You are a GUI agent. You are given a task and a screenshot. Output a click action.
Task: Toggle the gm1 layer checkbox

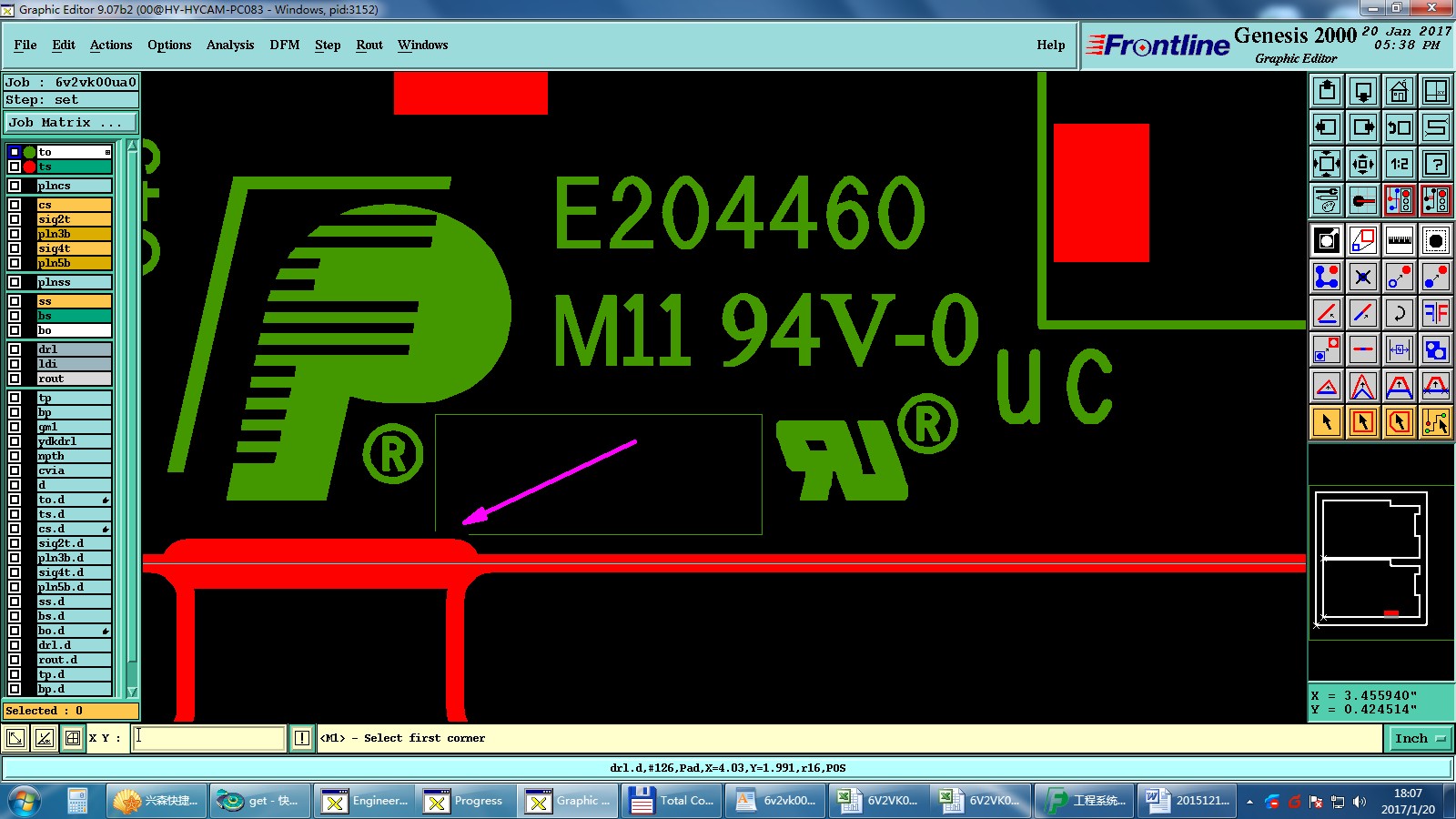coord(15,427)
